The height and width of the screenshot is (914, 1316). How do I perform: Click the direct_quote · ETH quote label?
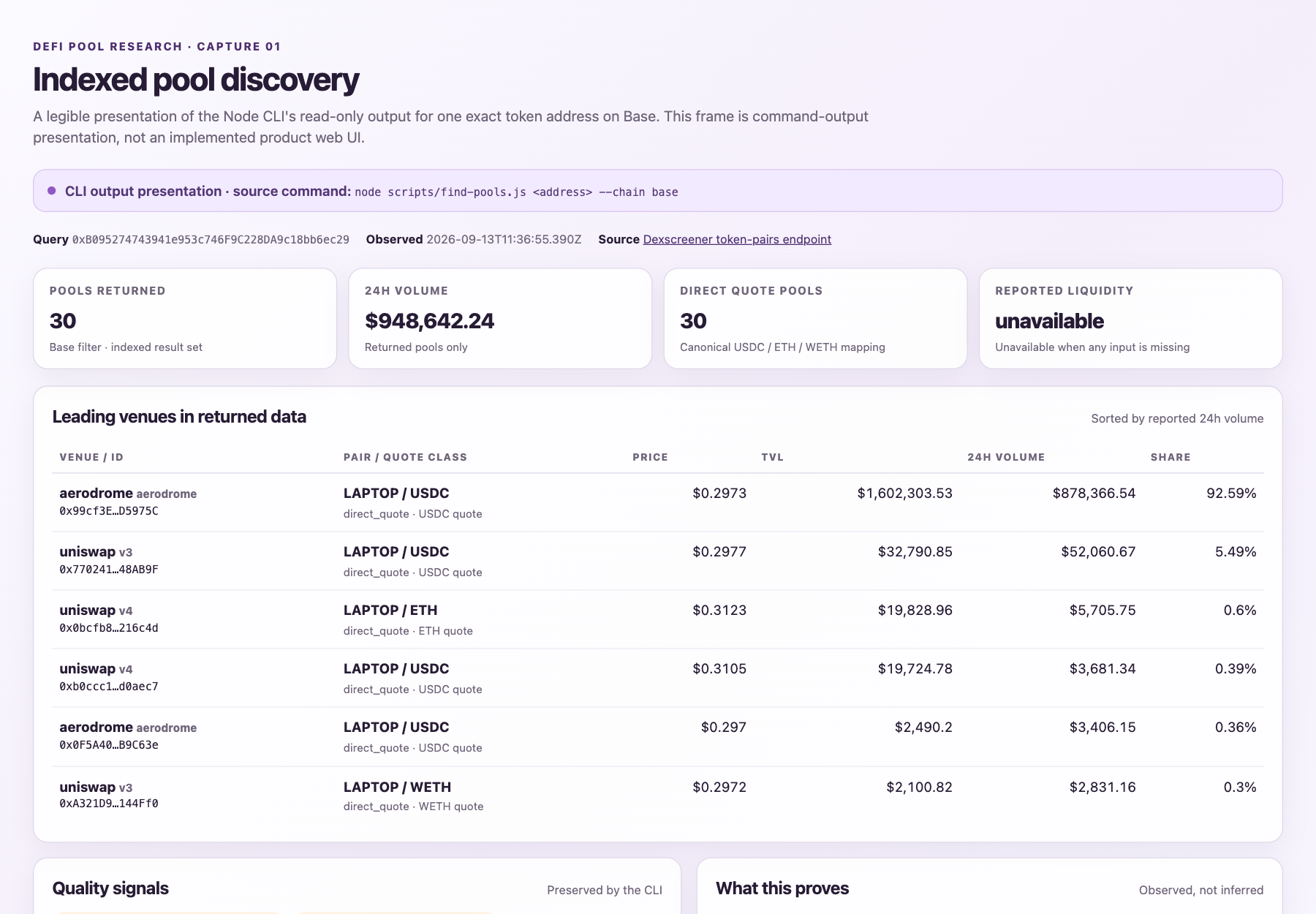click(408, 630)
